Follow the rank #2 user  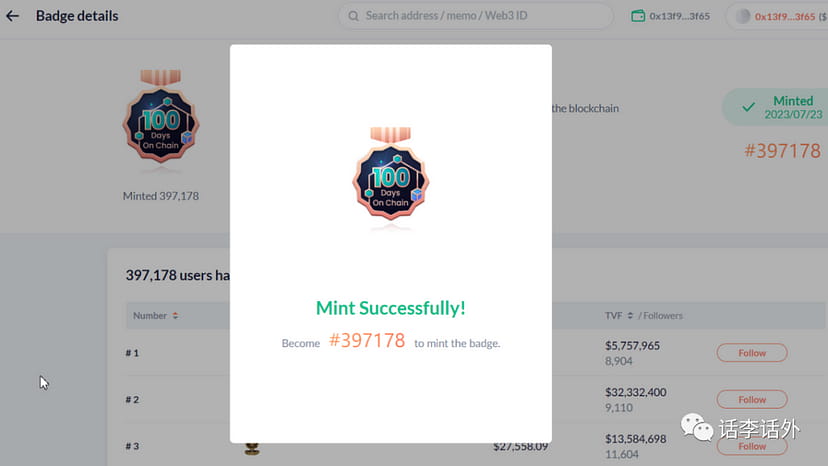pos(752,399)
